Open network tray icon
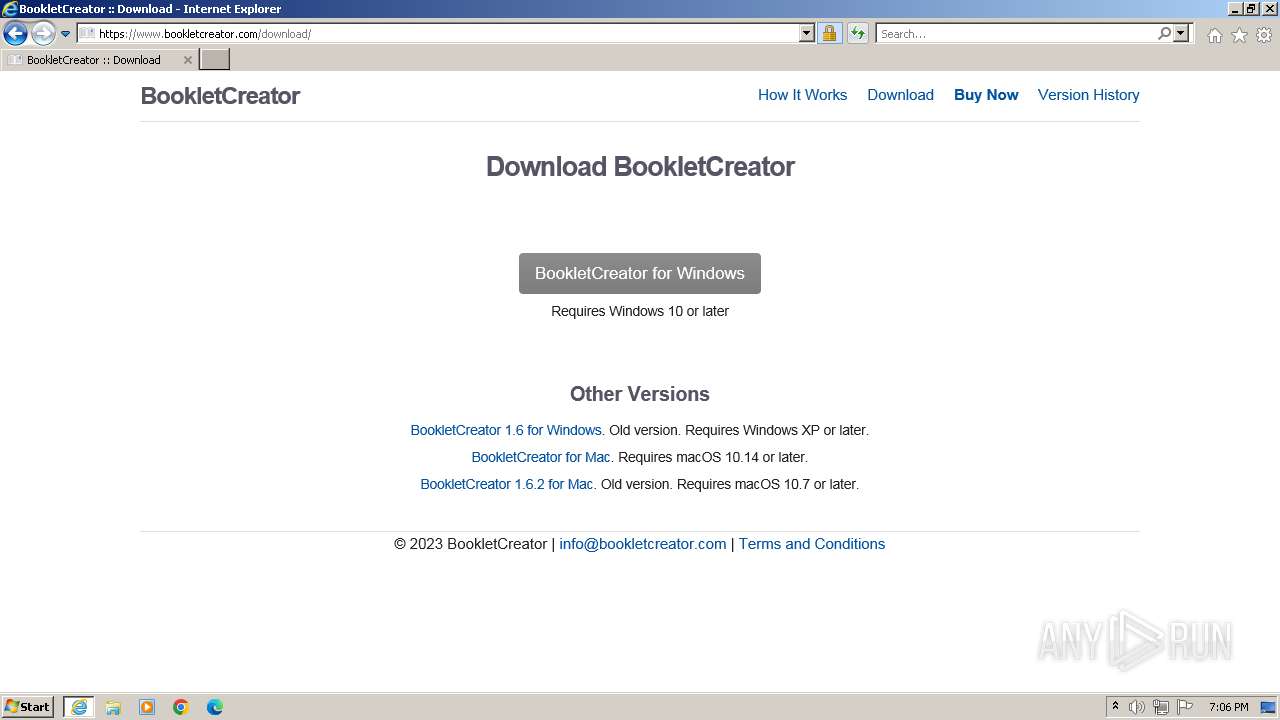The image size is (1280, 720). coord(1161,707)
